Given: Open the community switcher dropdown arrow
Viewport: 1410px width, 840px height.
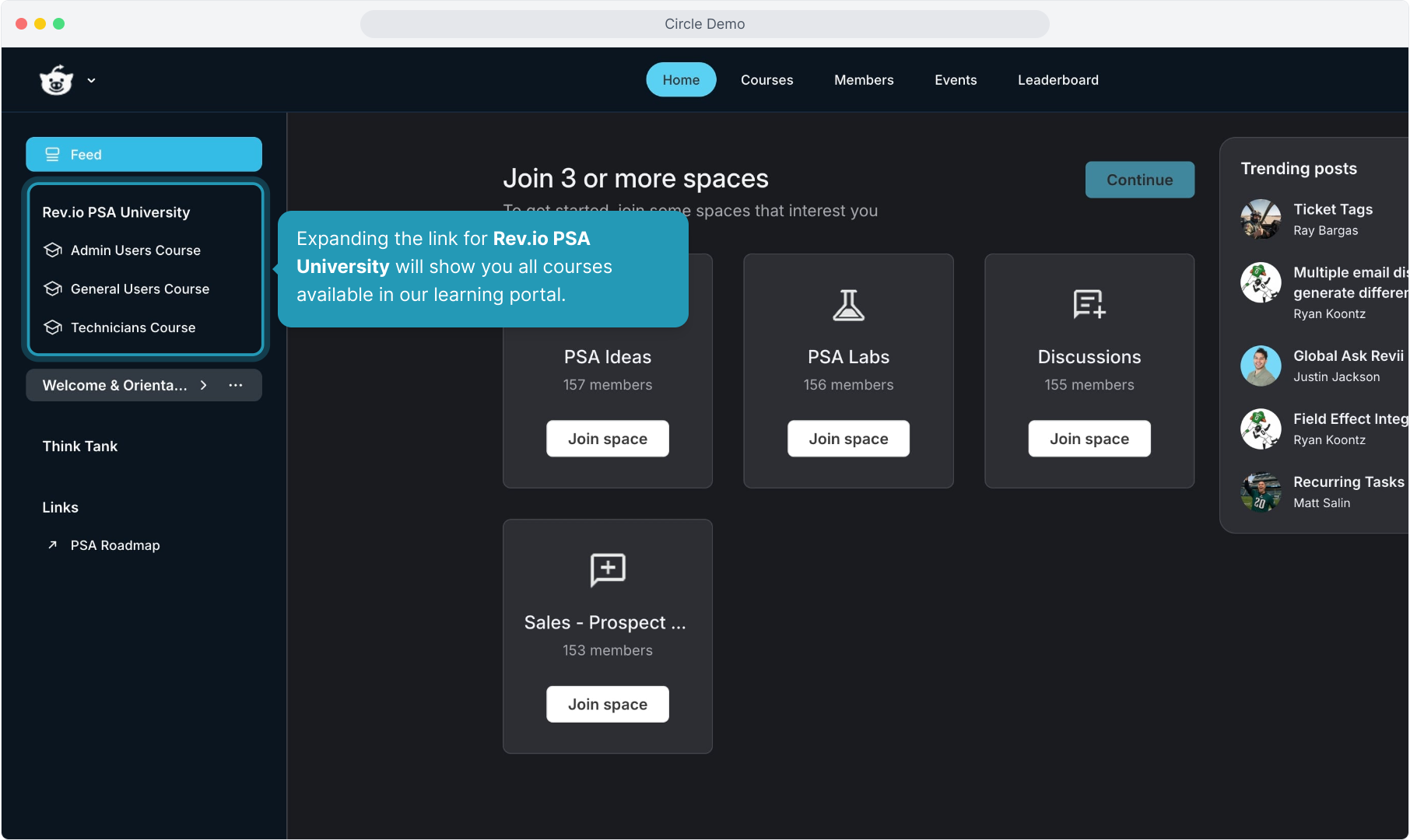Looking at the screenshot, I should pos(91,80).
